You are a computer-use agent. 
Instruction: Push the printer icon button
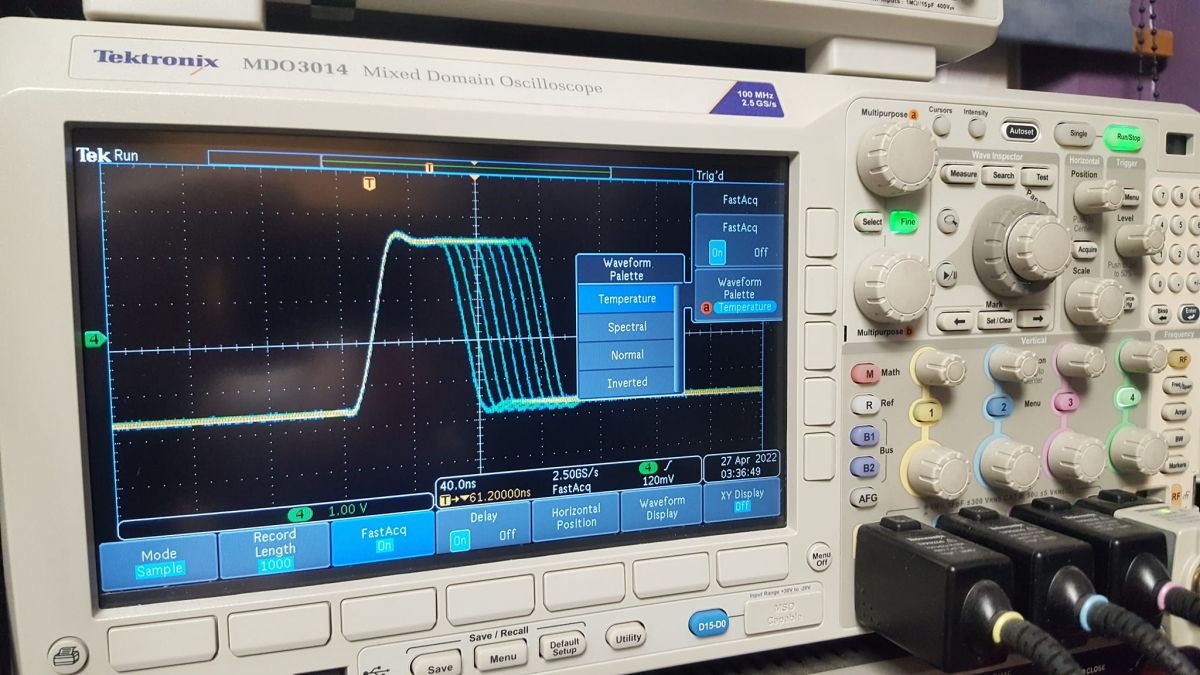69,656
